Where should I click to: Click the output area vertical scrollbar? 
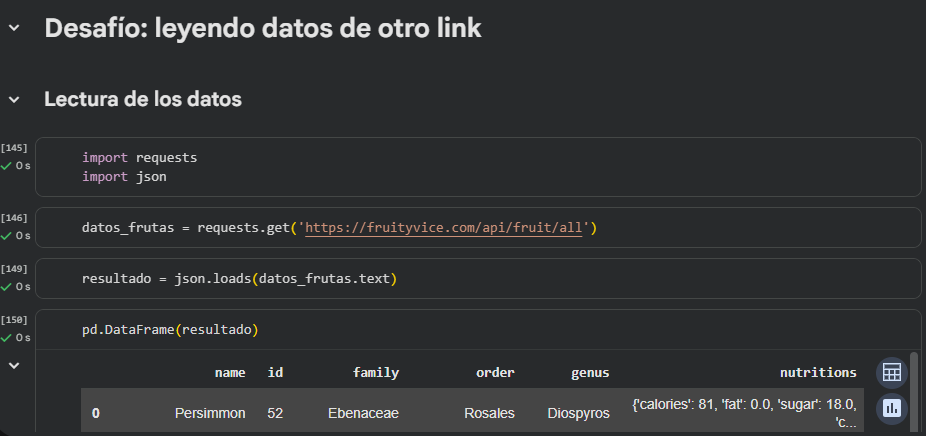[x=914, y=392]
